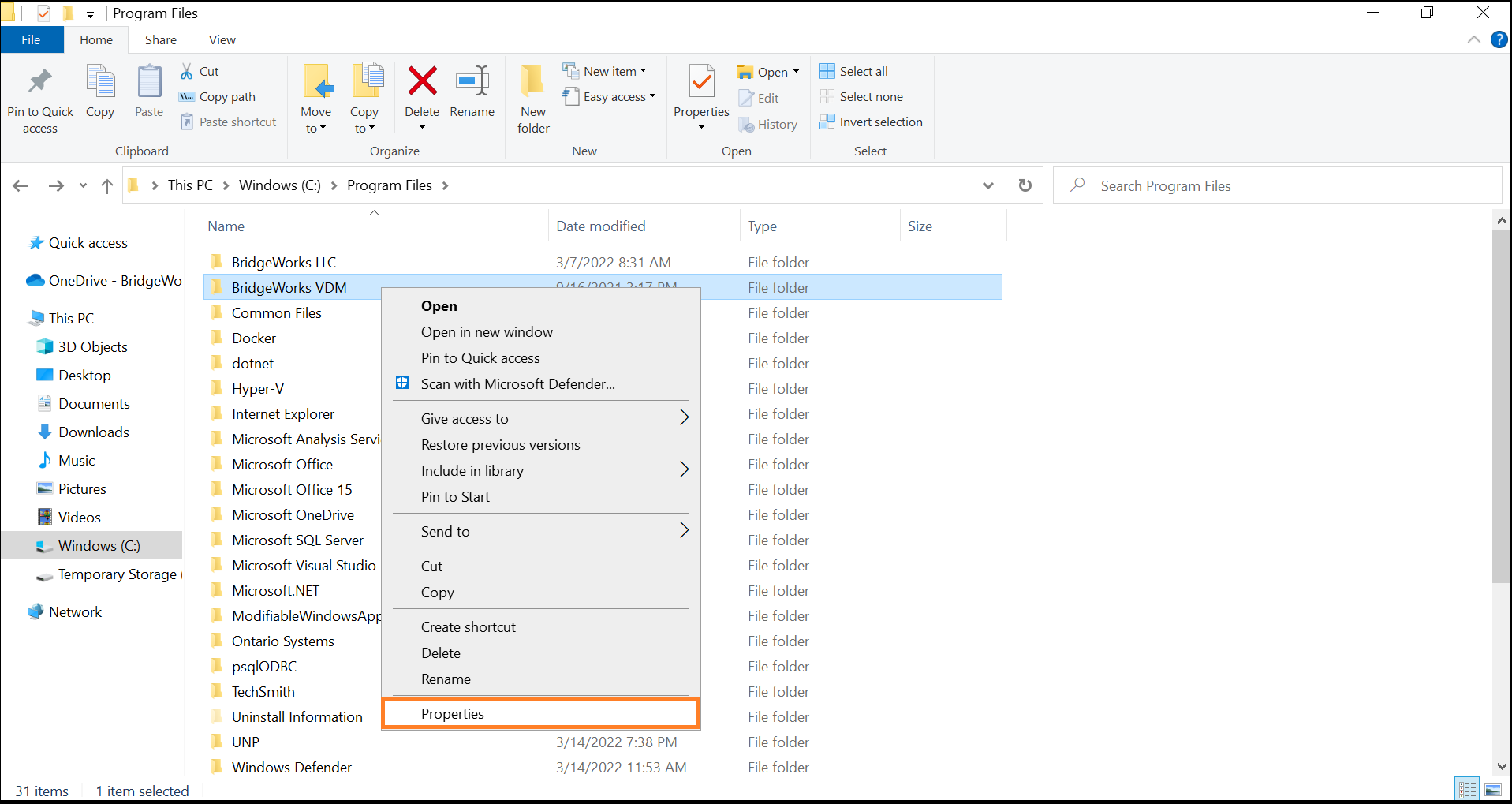This screenshot has width=1512, height=804.
Task: Select the Microsoft OneDrive folder
Action: (293, 514)
